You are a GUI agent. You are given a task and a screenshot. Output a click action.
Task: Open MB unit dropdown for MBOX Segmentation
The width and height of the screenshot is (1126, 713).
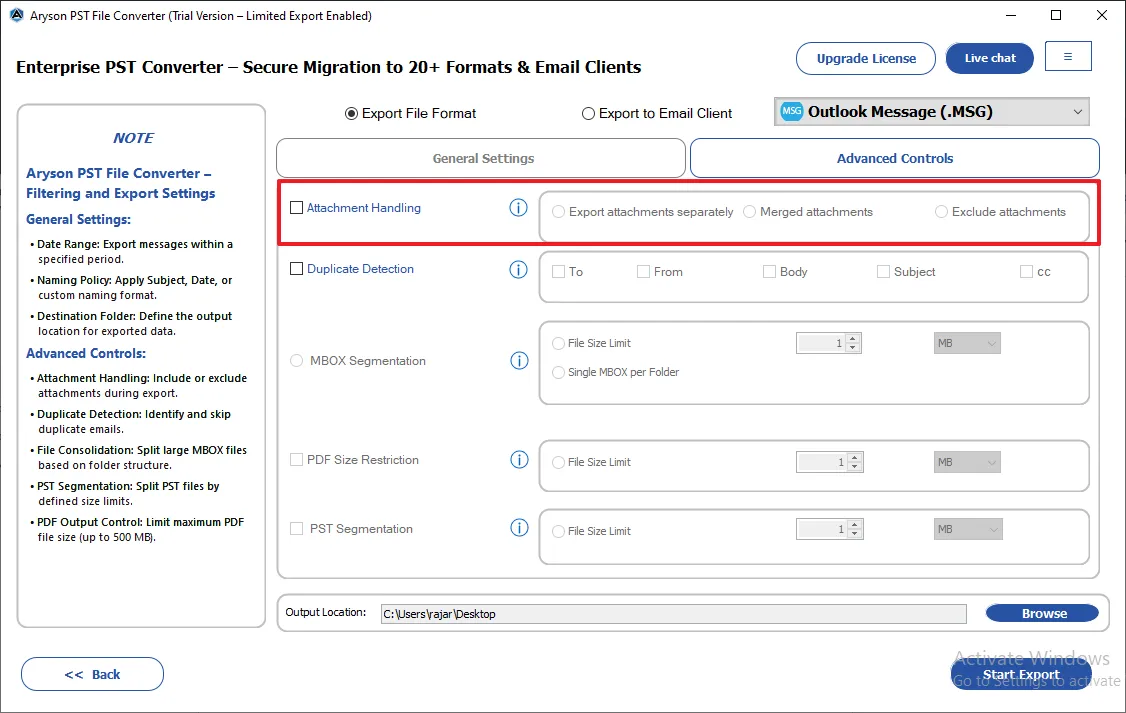(967, 343)
